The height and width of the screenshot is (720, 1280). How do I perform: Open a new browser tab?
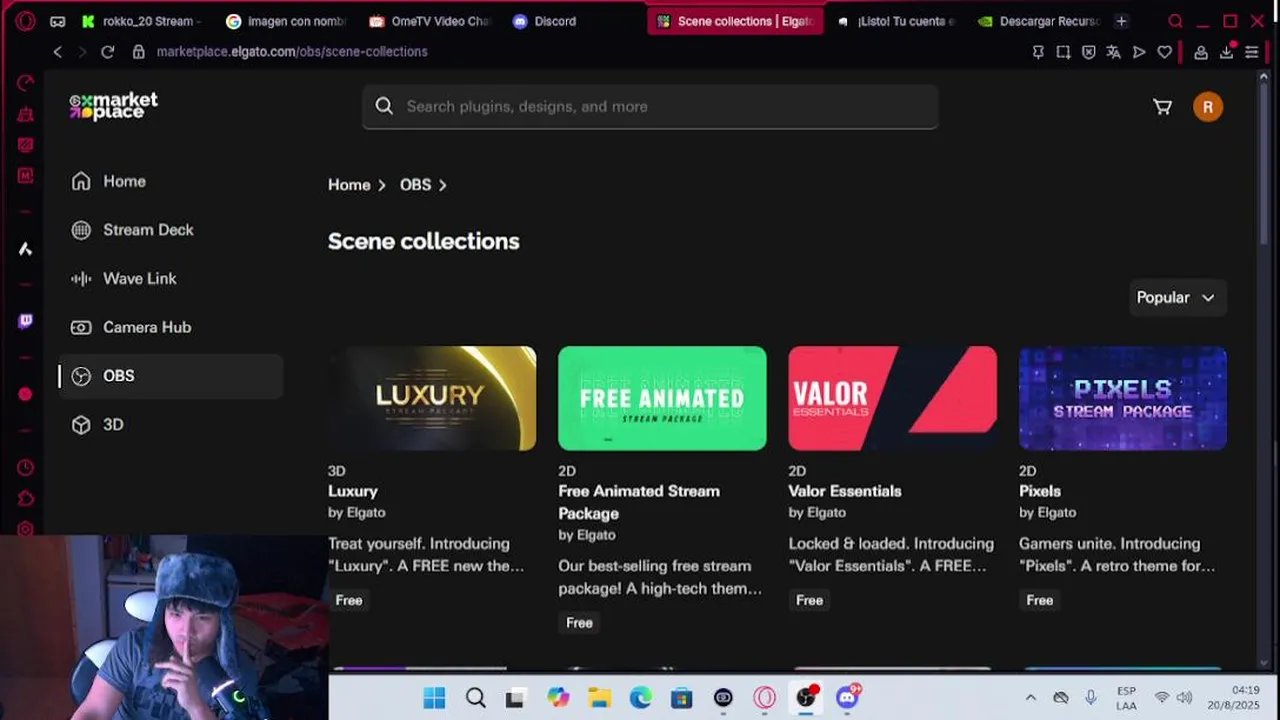click(1121, 21)
